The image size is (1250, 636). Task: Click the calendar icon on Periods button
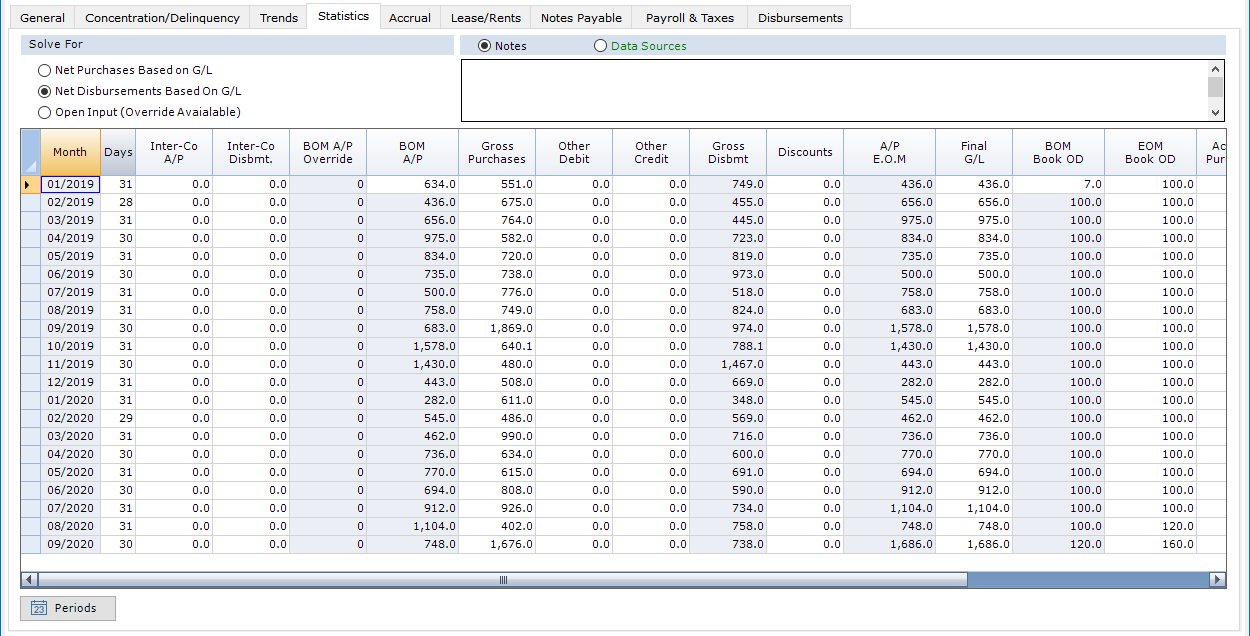[x=39, y=608]
